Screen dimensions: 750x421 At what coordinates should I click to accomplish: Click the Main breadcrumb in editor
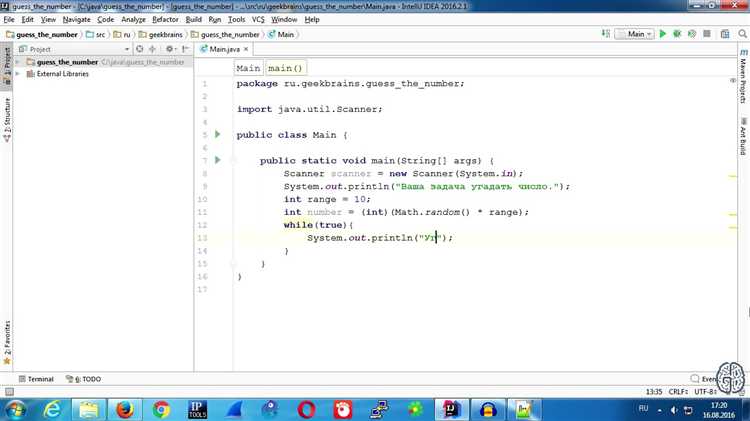tap(248, 68)
